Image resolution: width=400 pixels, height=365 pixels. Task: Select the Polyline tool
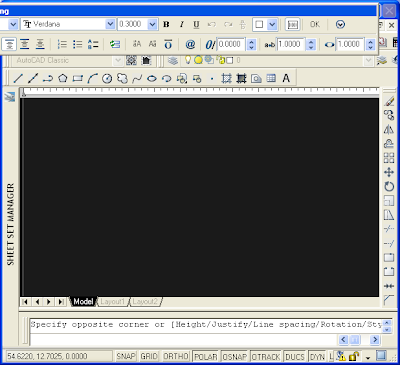[48, 79]
